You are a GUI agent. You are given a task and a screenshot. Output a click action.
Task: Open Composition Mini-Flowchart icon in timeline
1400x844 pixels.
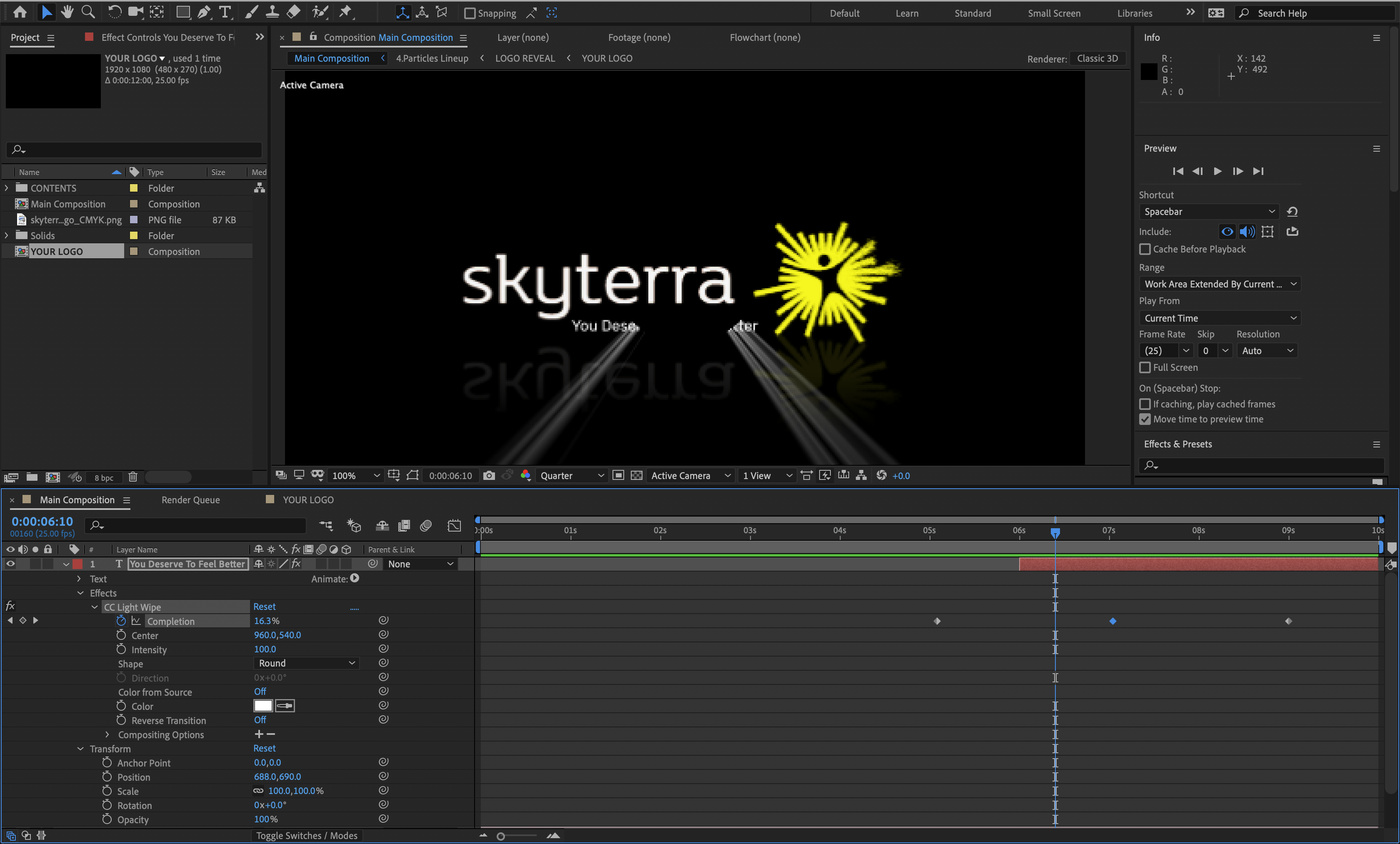tap(325, 526)
